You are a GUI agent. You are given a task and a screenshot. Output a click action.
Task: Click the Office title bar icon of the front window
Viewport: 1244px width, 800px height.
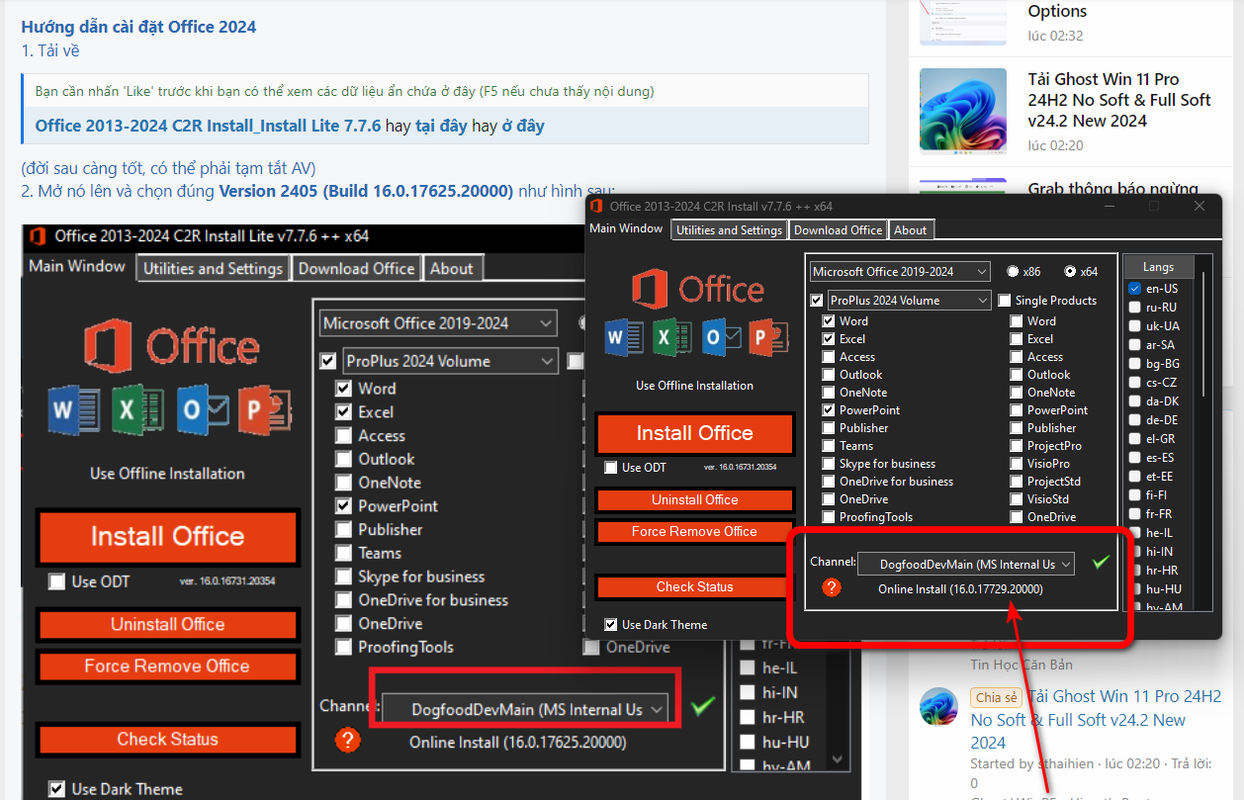[x=597, y=206]
